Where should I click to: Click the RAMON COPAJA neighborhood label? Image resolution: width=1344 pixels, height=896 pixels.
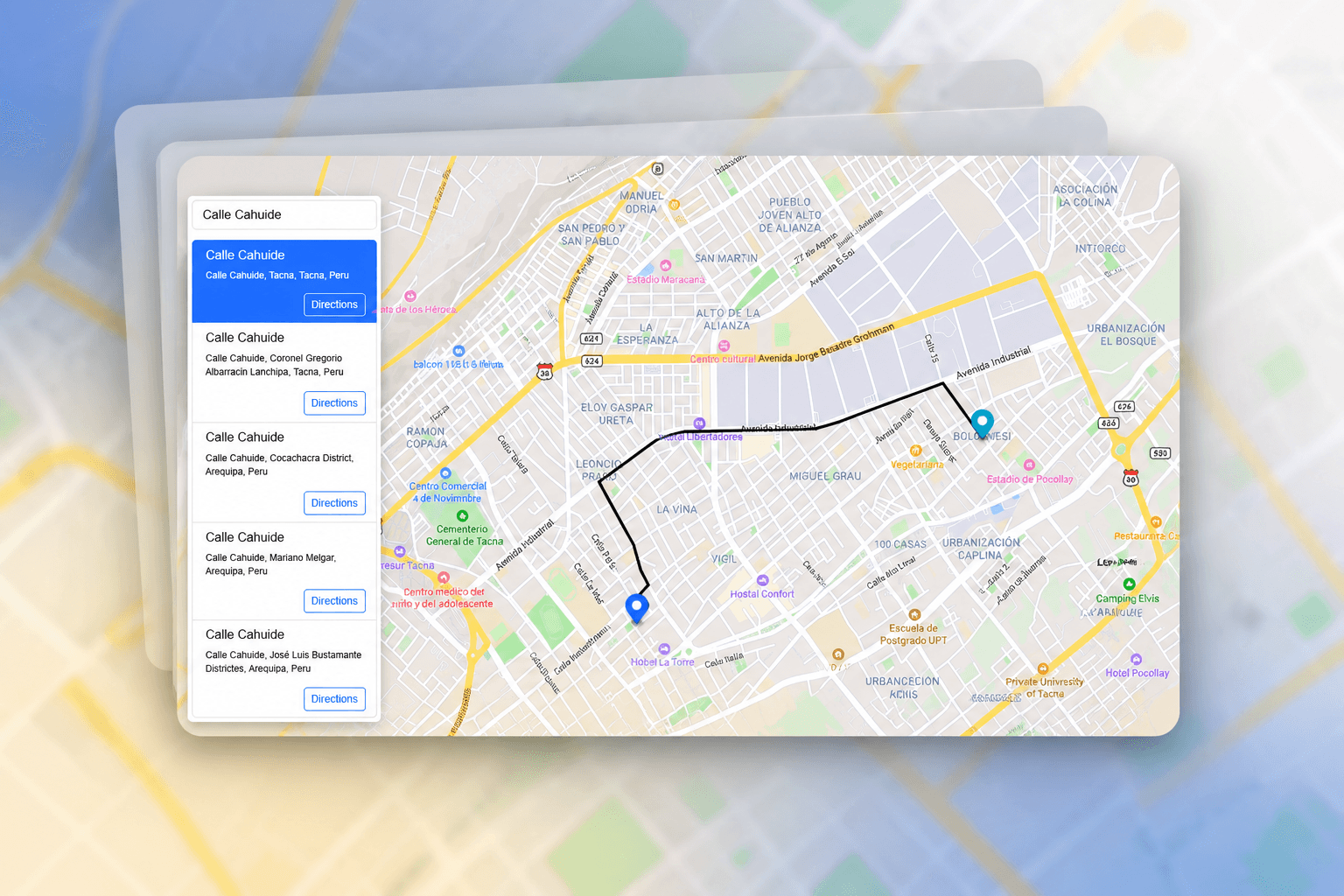coord(426,437)
